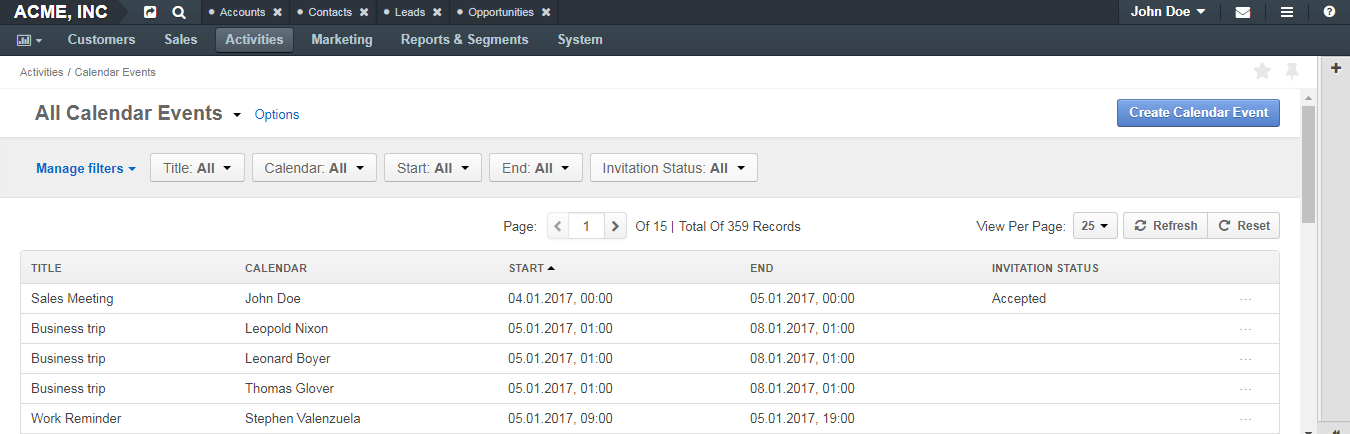1350x434 pixels.
Task: Click the page number input field
Action: click(587, 226)
